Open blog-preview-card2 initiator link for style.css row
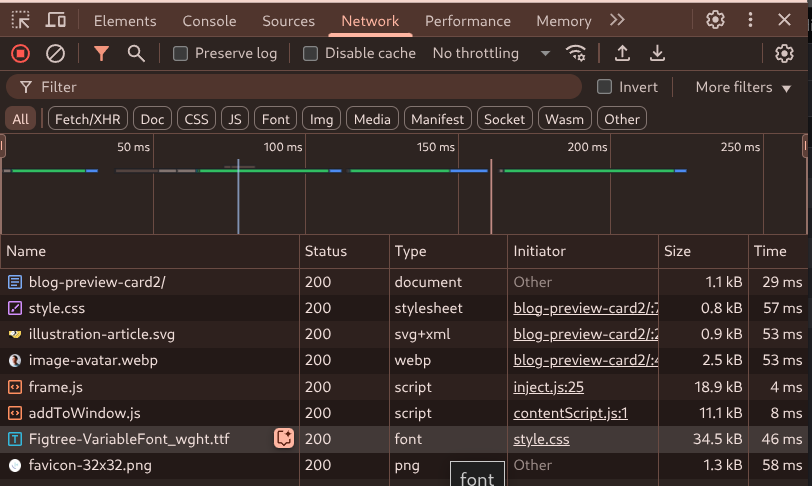 point(586,308)
